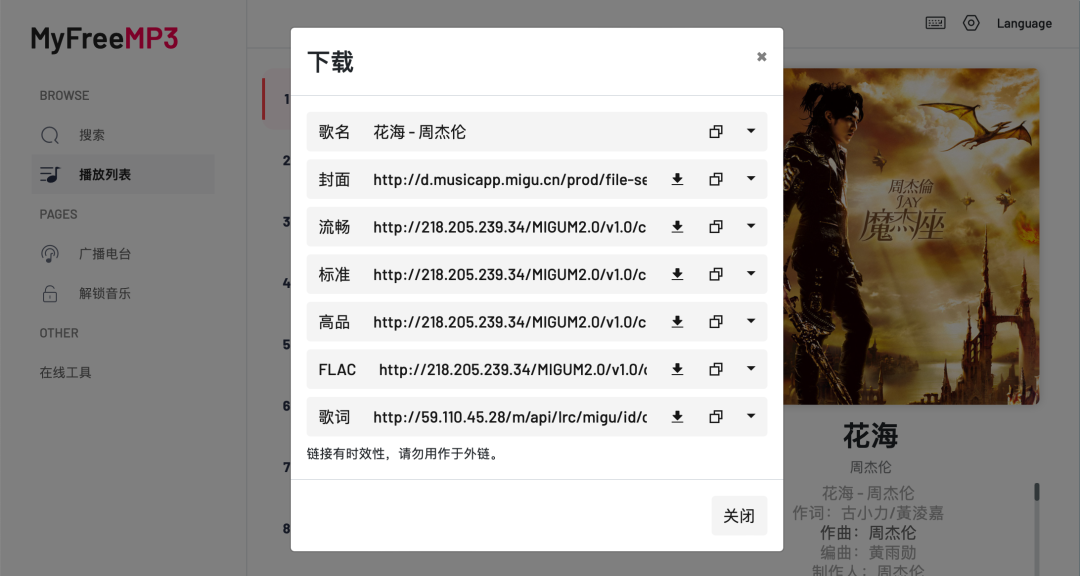
Task: Download the 封面 cover image file
Action: [677, 179]
